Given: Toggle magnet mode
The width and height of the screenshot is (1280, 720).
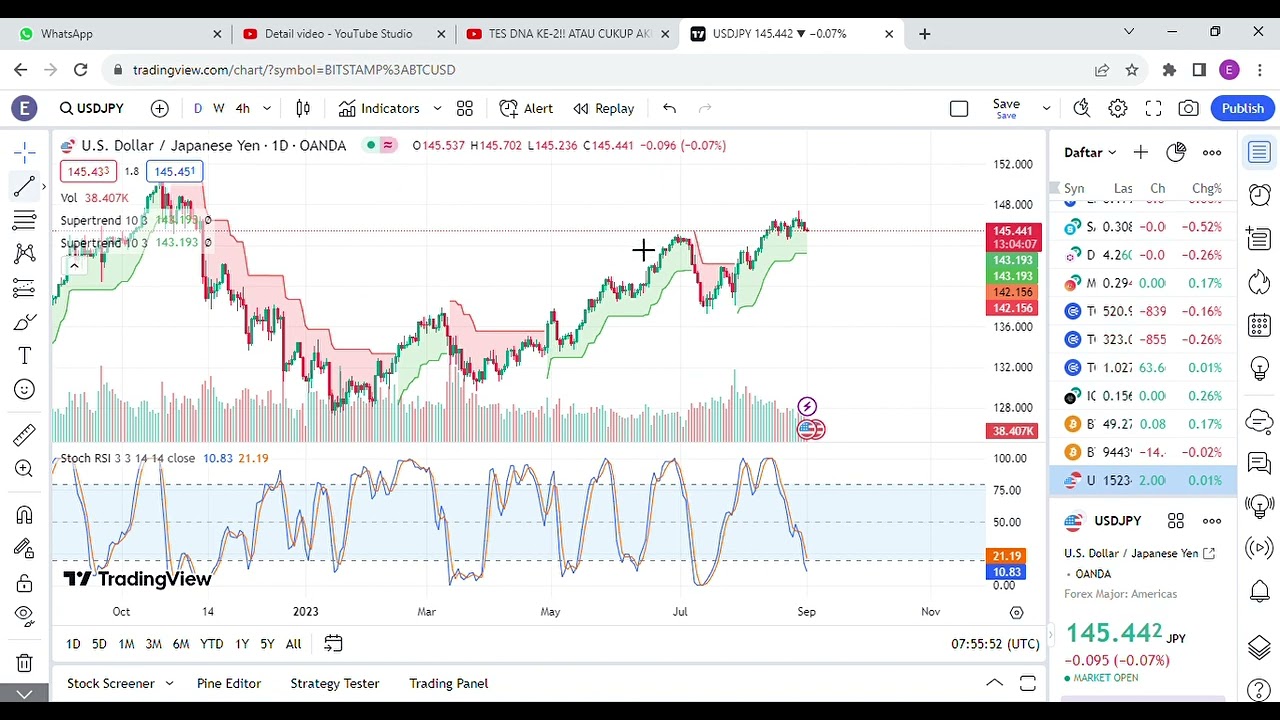Looking at the screenshot, I should [25, 514].
